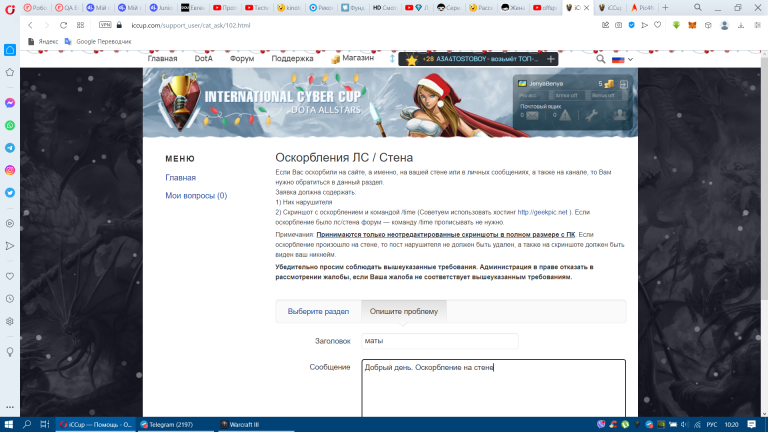
Task: Open history clock in the sidebar
Action: [10, 299]
